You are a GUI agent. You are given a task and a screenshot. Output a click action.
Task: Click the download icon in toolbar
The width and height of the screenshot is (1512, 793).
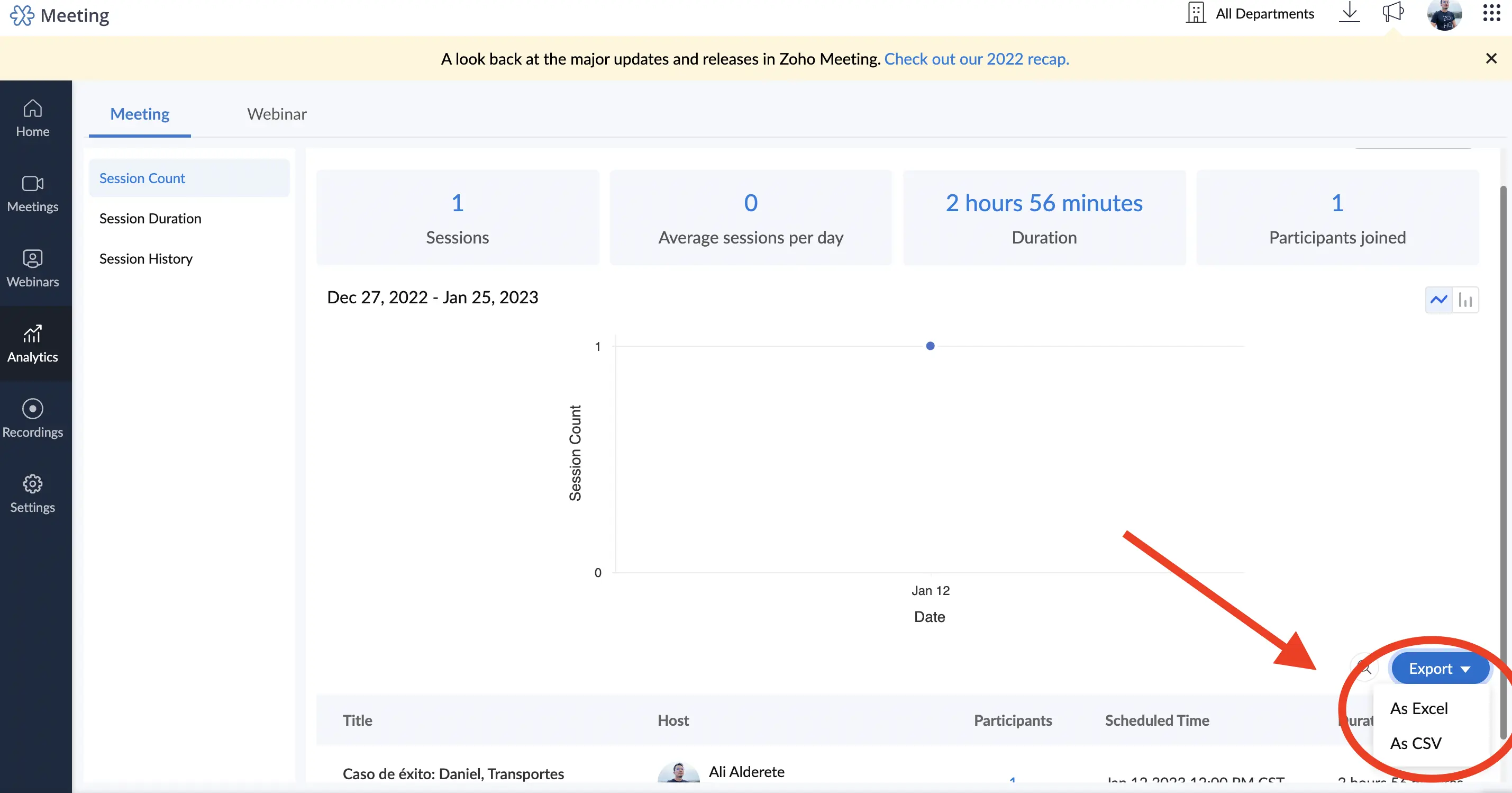[1350, 13]
